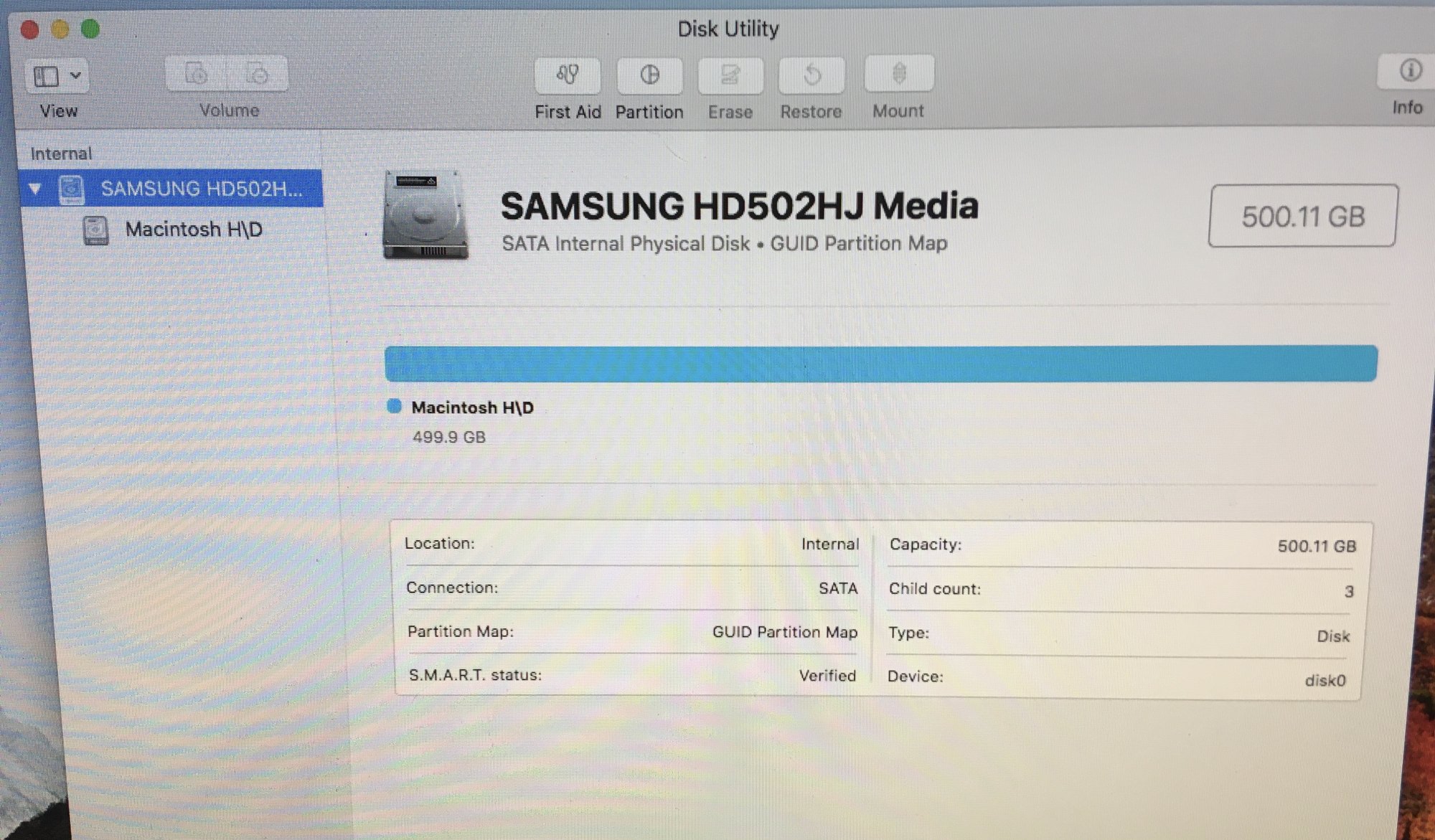The width and height of the screenshot is (1435, 840).
Task: Click the 500.11 GB capacity box
Action: pyautogui.click(x=1302, y=216)
